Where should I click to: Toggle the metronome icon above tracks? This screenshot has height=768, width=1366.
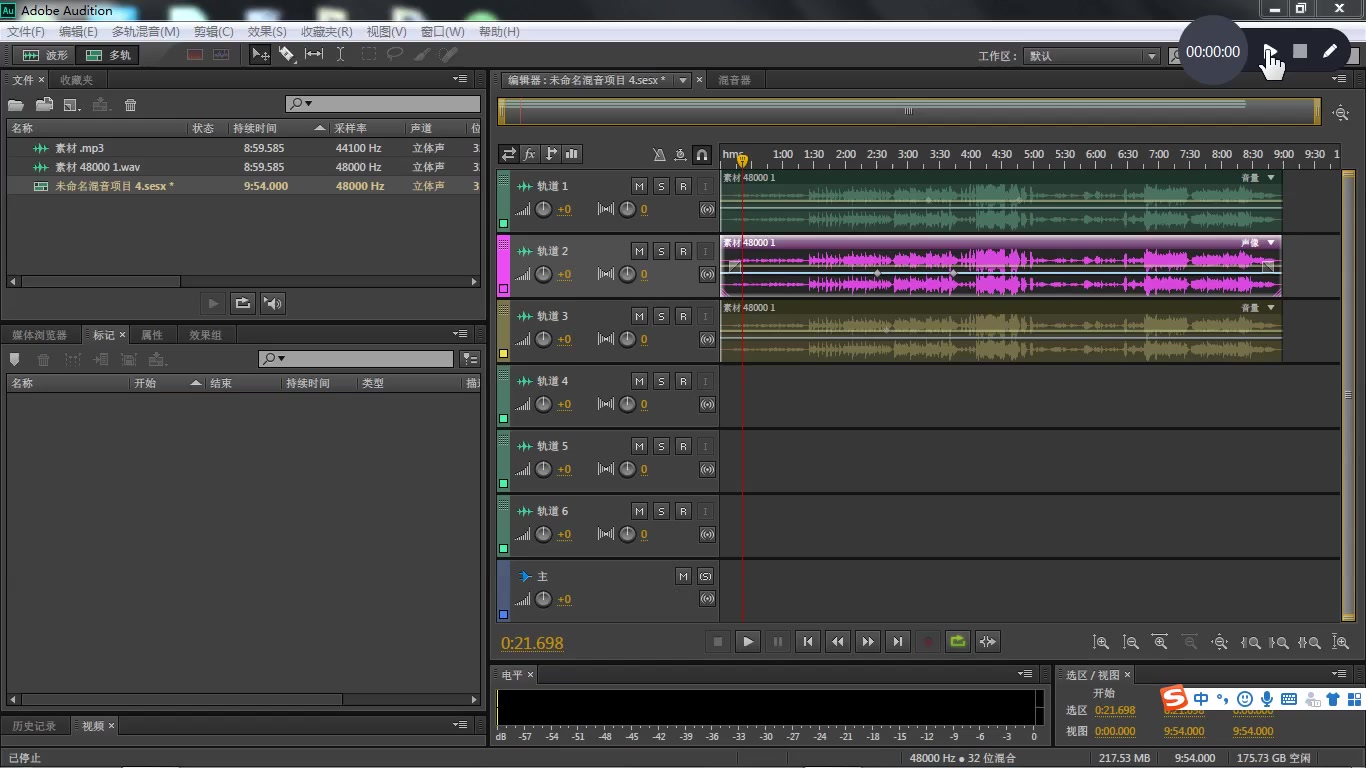coord(659,155)
